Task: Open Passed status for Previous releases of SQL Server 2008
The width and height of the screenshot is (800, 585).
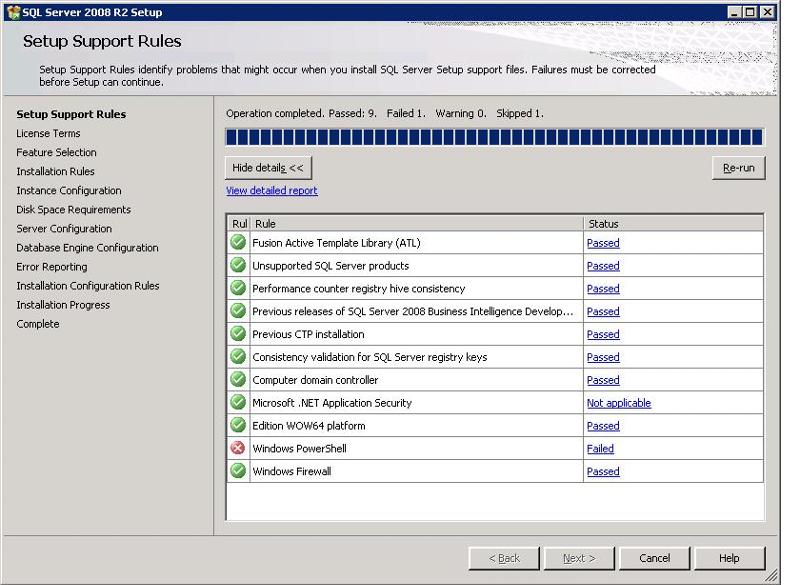Action: [603, 311]
